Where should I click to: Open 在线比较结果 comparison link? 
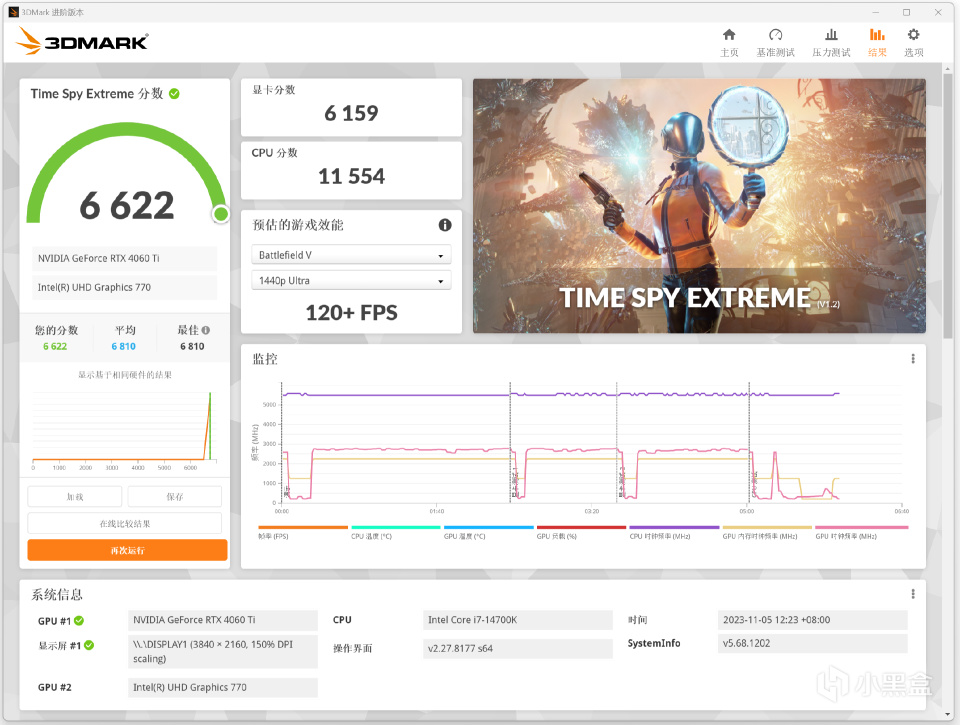[x=127, y=522]
